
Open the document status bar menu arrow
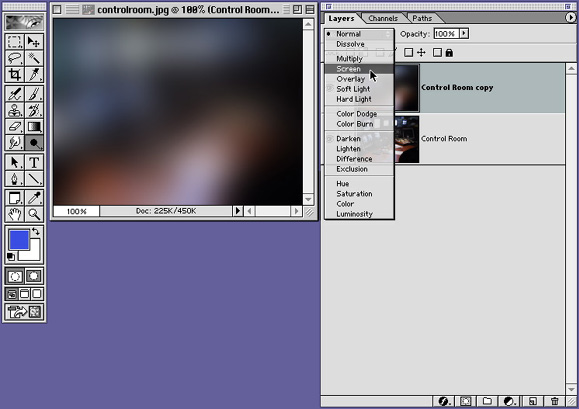tap(237, 211)
